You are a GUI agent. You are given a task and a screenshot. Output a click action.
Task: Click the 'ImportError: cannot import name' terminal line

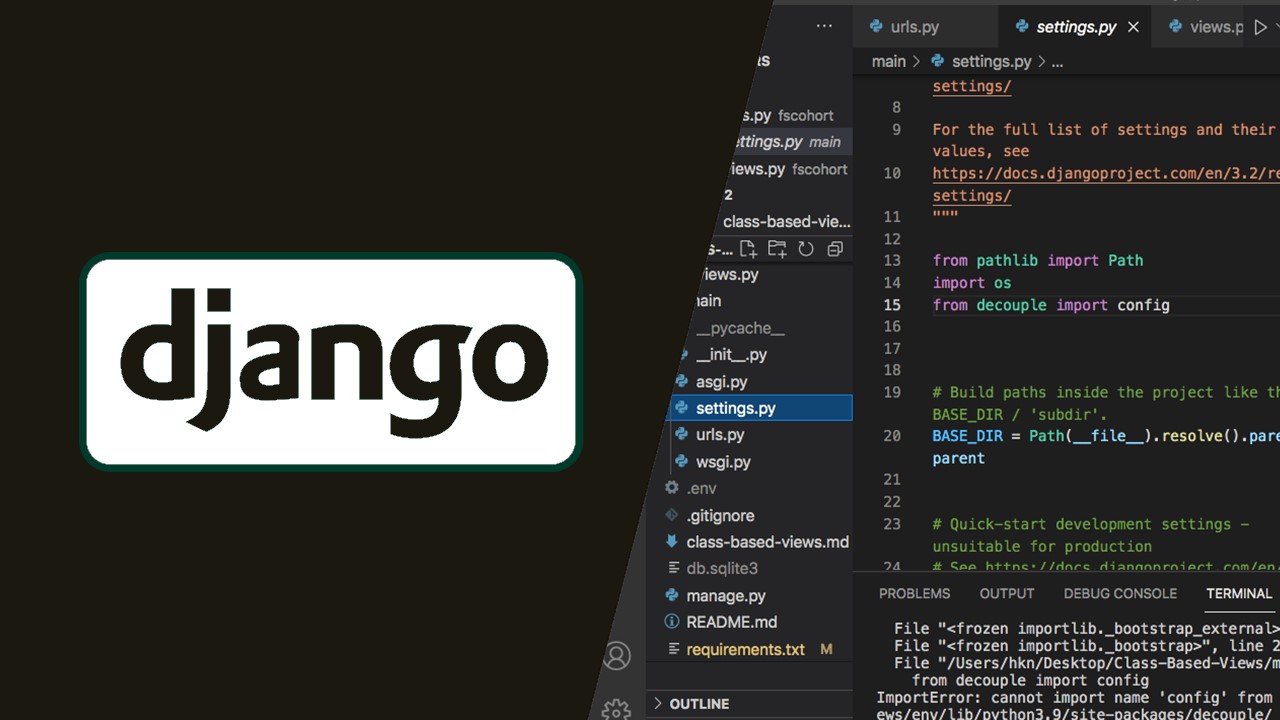tap(1074, 698)
